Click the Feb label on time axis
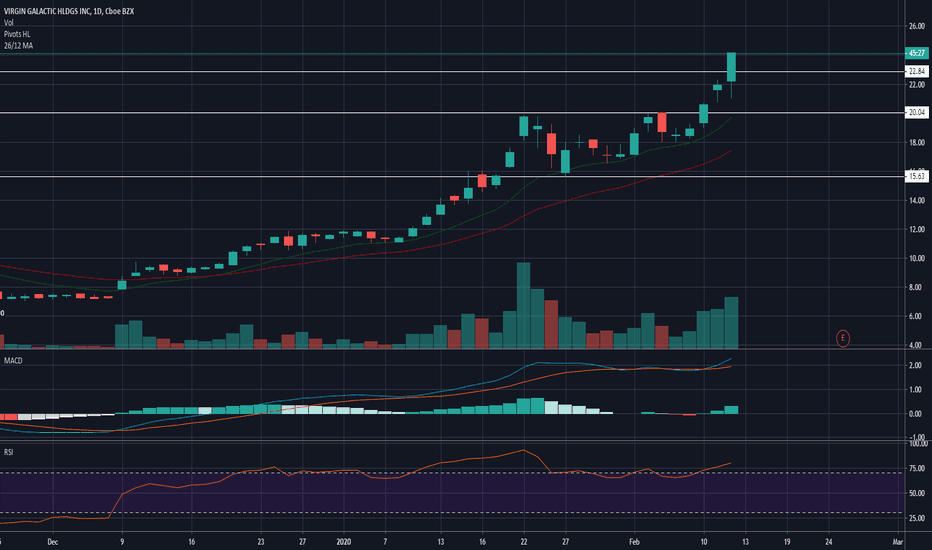Screen dimensions: 932x550 click(x=634, y=542)
